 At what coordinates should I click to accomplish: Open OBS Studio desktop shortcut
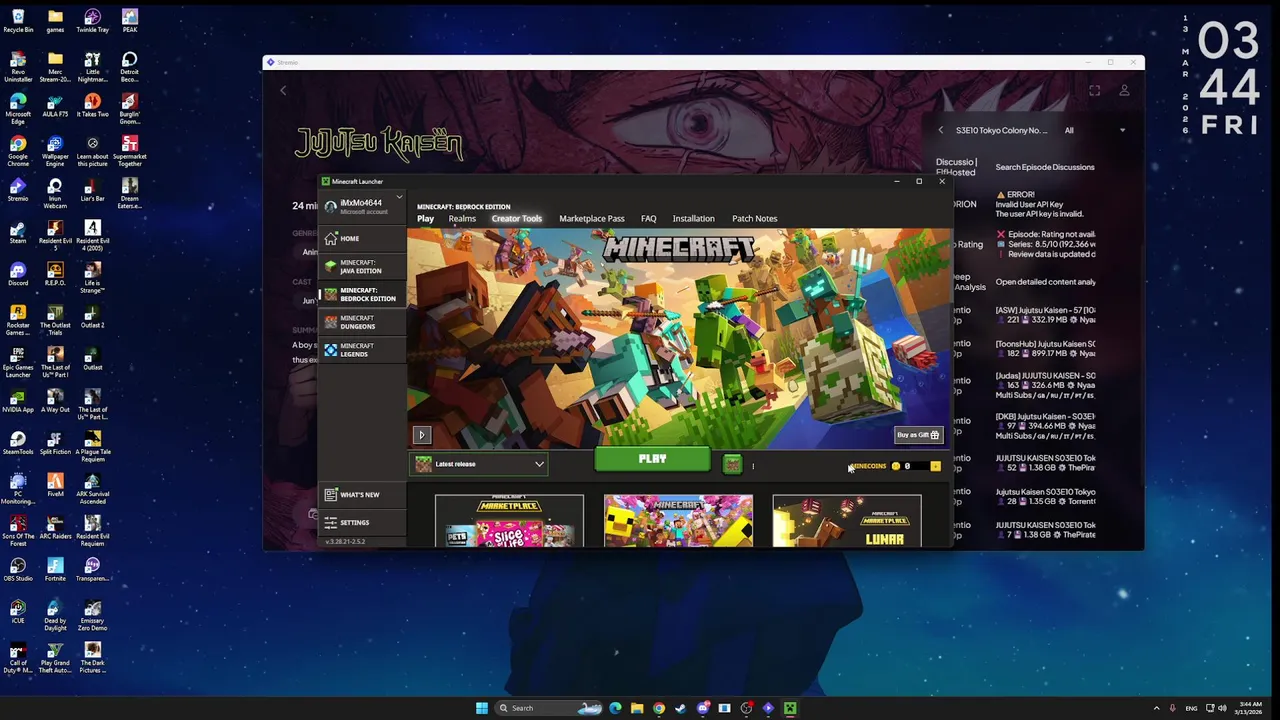pos(18,569)
